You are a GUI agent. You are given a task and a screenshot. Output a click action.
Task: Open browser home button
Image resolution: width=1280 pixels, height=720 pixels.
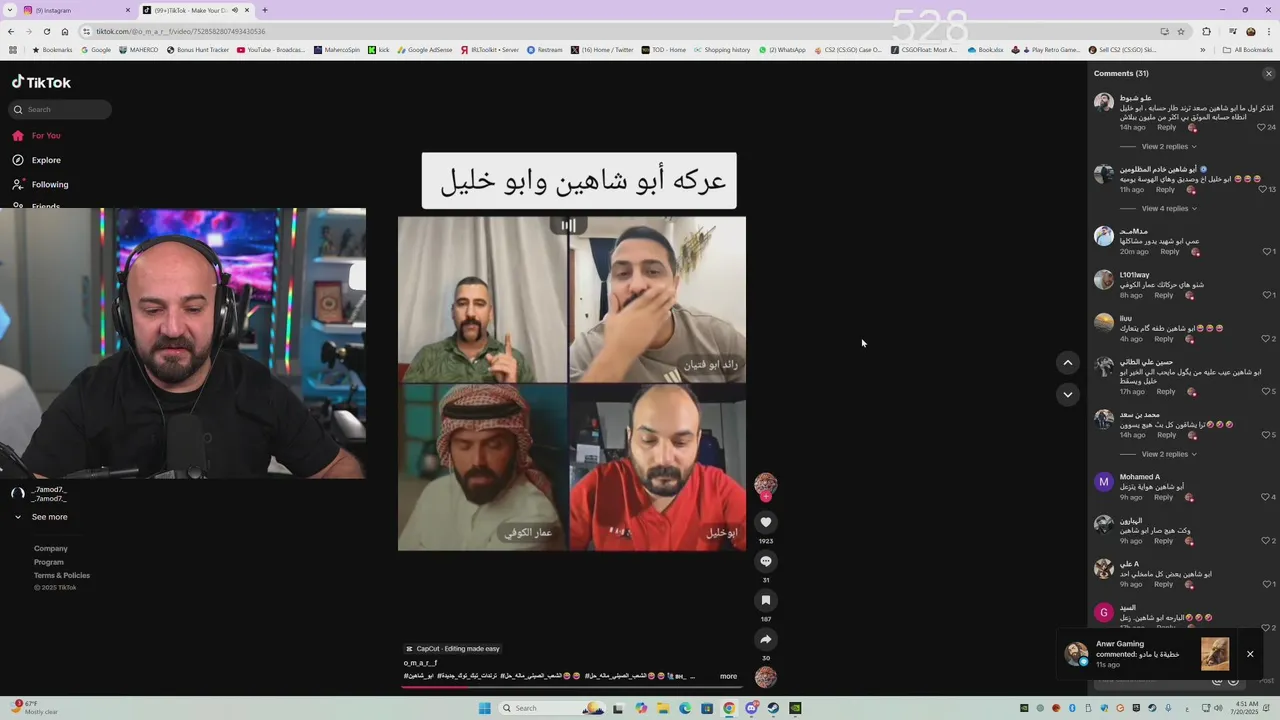point(65,31)
